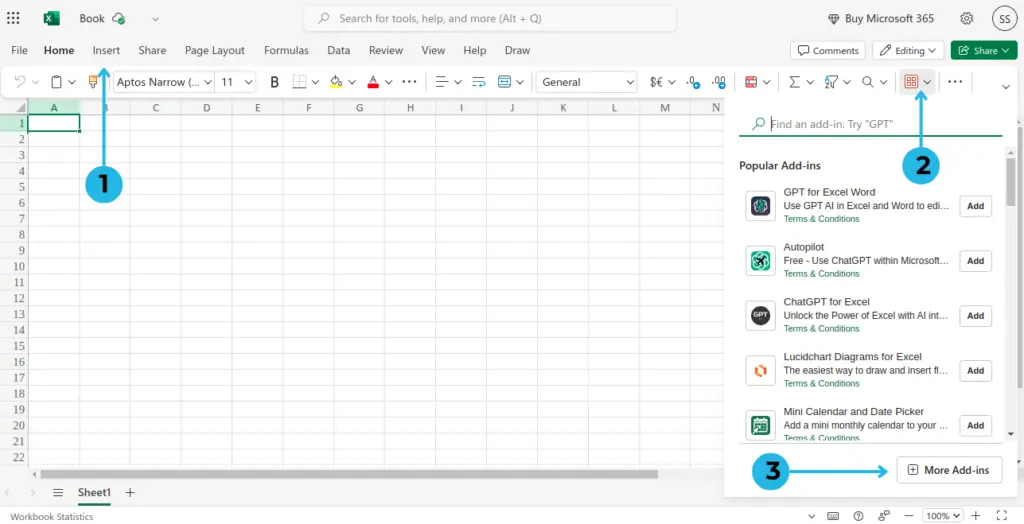Toggle Bold formatting
Image resolution: width=1024 pixels, height=524 pixels.
(274, 82)
